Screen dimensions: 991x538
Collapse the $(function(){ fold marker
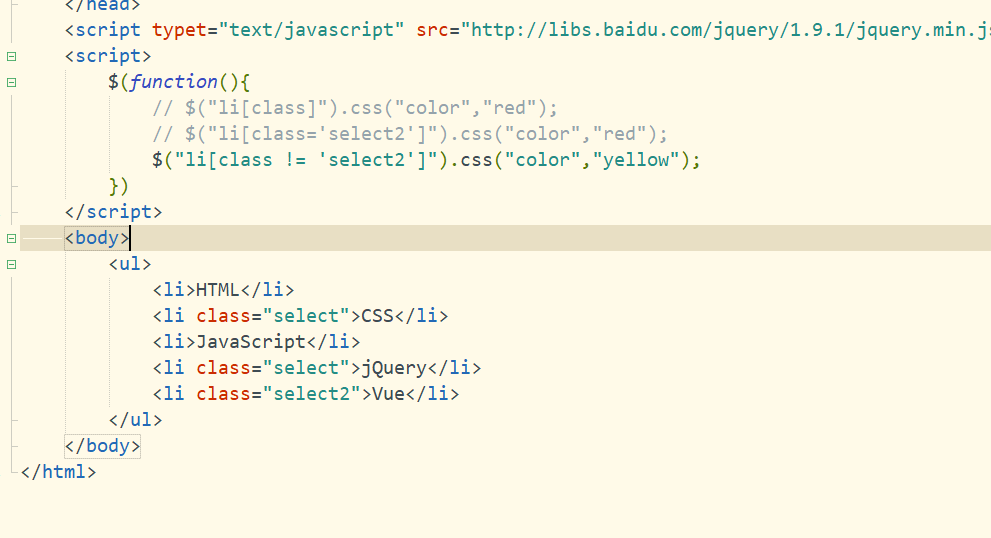coord(11,82)
